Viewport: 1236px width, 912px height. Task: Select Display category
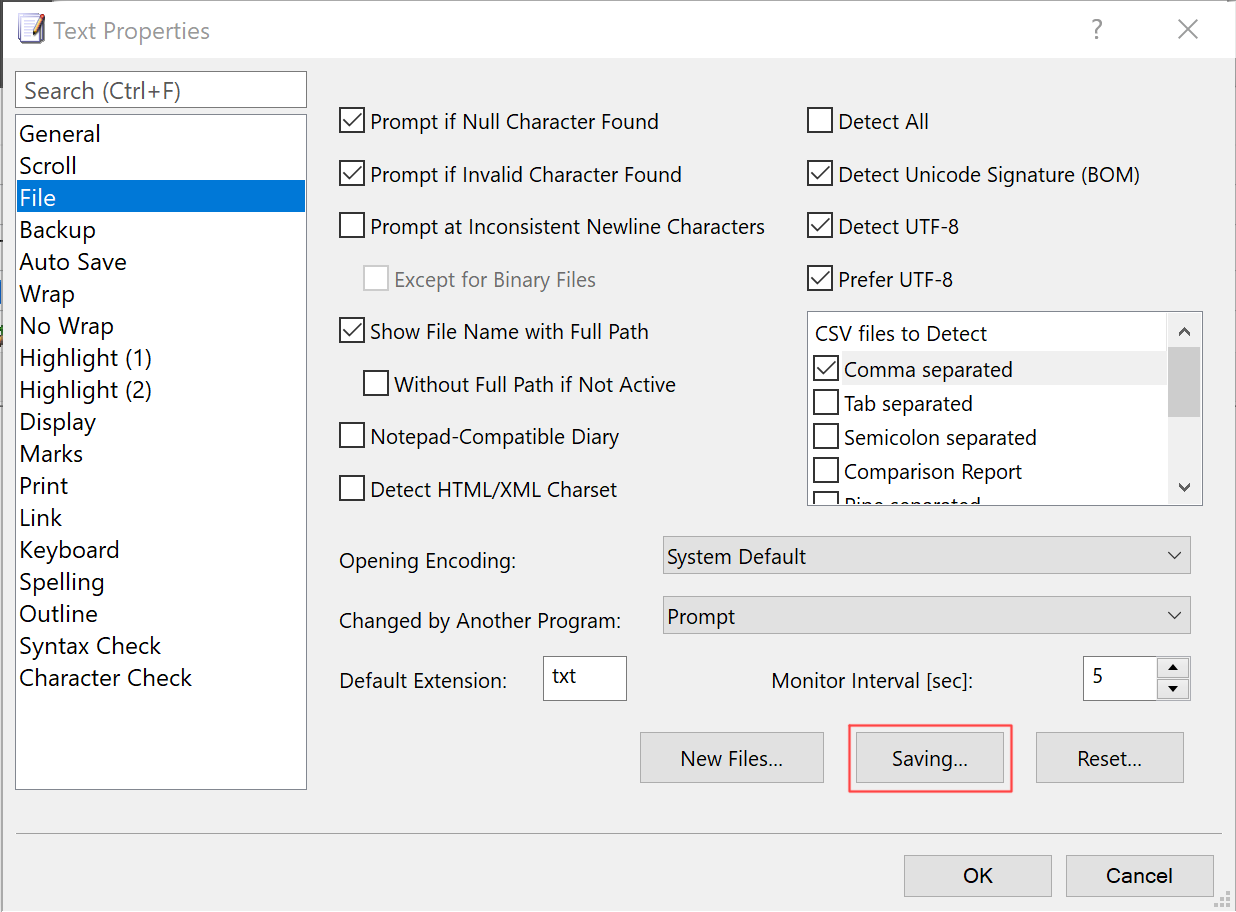(161, 422)
